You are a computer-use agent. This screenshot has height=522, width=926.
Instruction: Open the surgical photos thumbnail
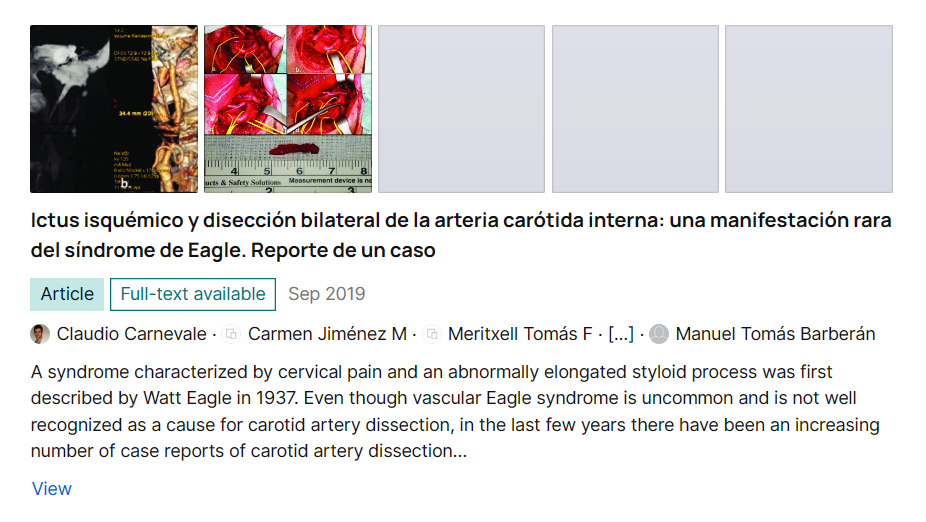[288, 109]
